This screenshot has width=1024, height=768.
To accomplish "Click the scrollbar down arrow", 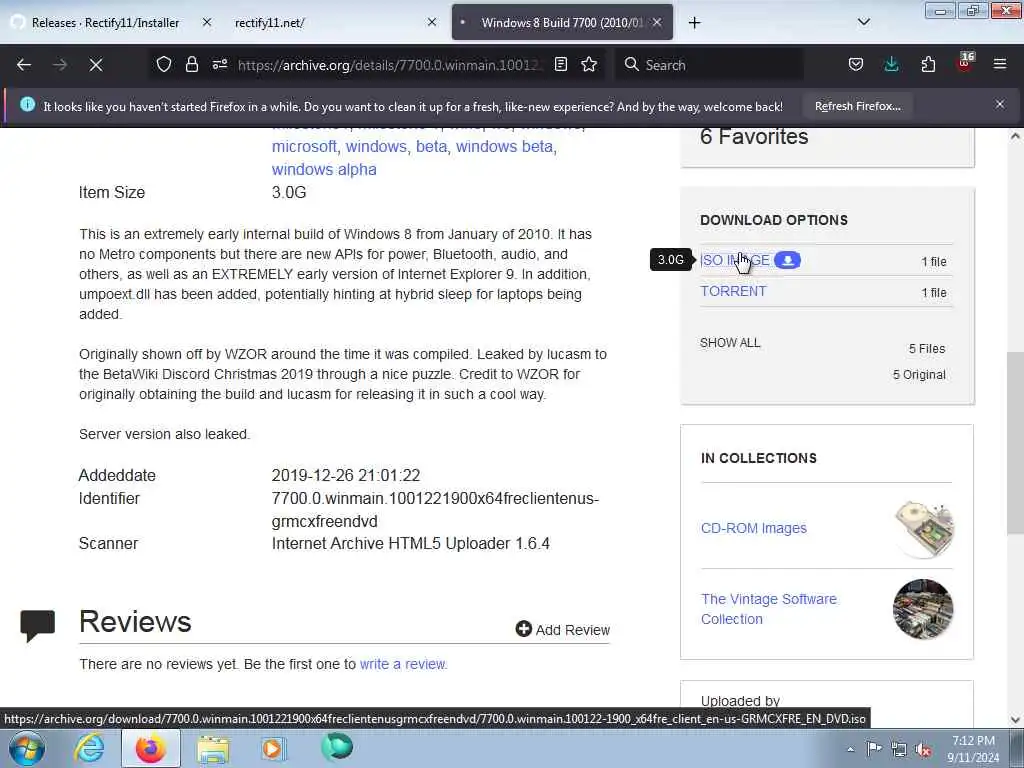I will pos(1014,720).
